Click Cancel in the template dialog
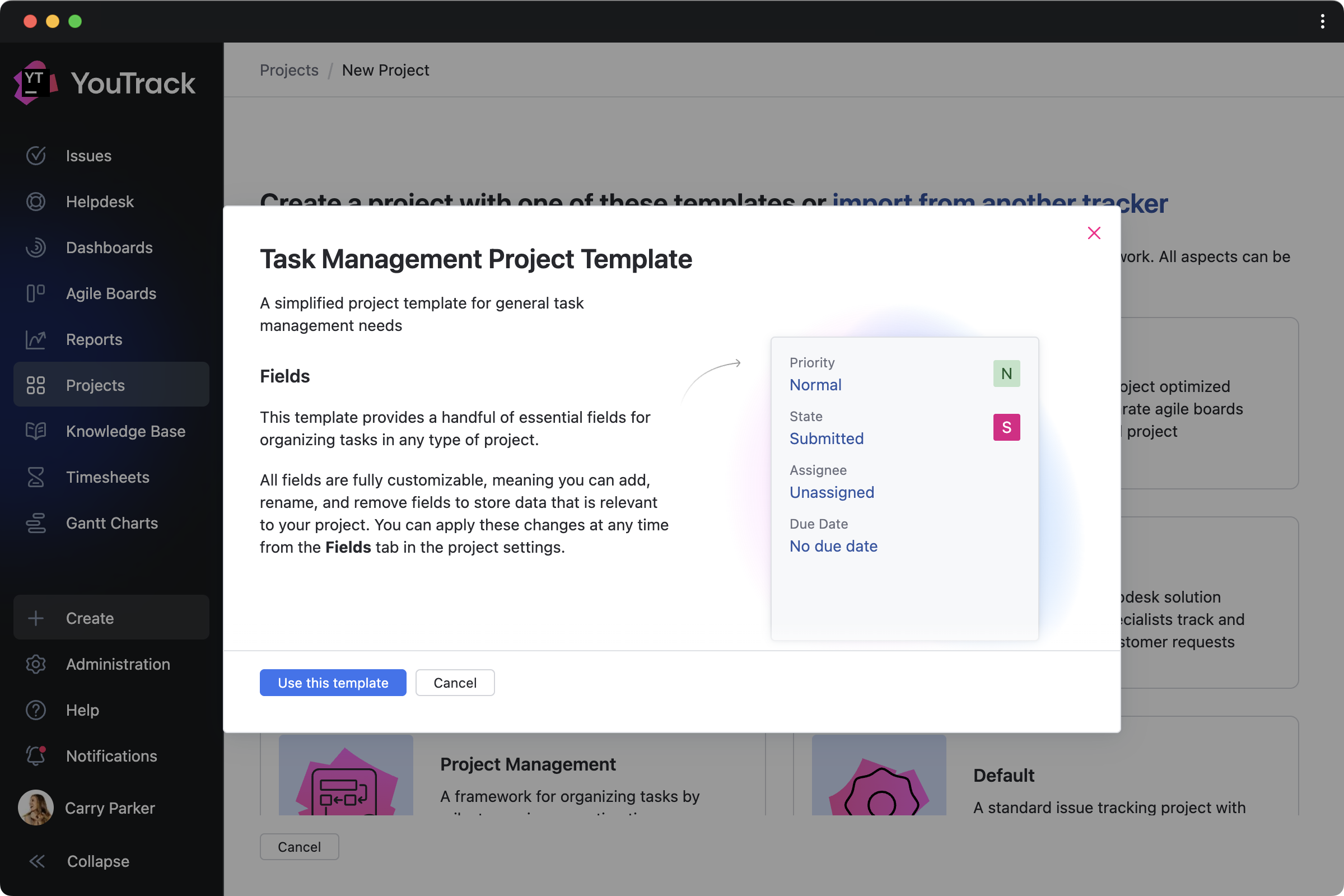 pos(455,682)
